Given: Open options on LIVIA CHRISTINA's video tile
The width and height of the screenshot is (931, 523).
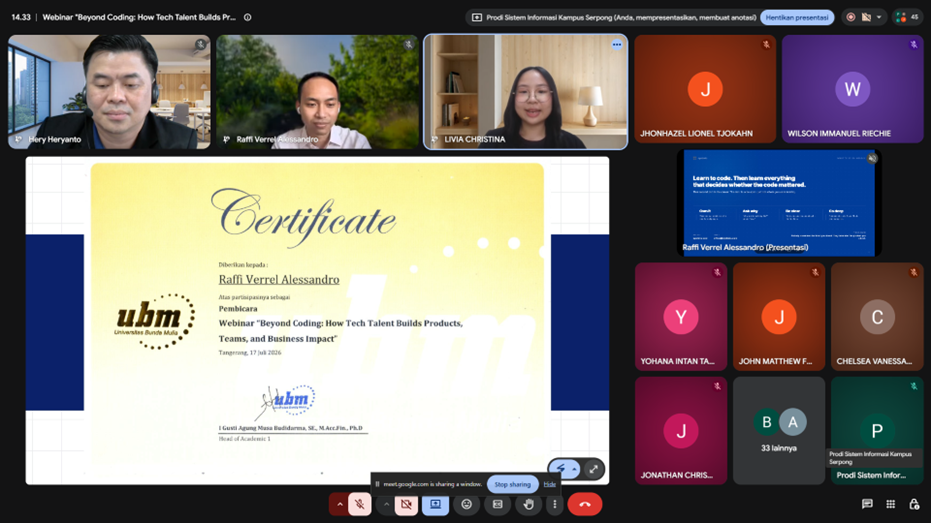Looking at the screenshot, I should click(617, 45).
